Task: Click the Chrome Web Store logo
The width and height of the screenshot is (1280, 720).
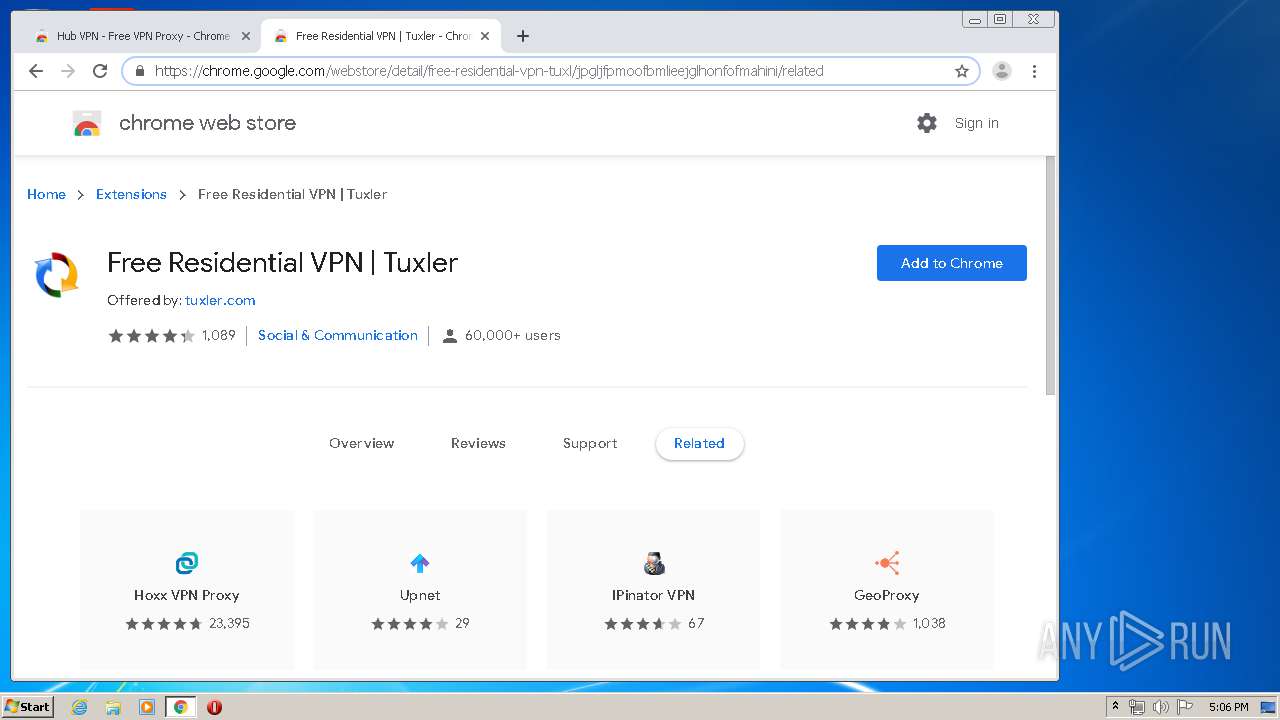Action: click(87, 124)
